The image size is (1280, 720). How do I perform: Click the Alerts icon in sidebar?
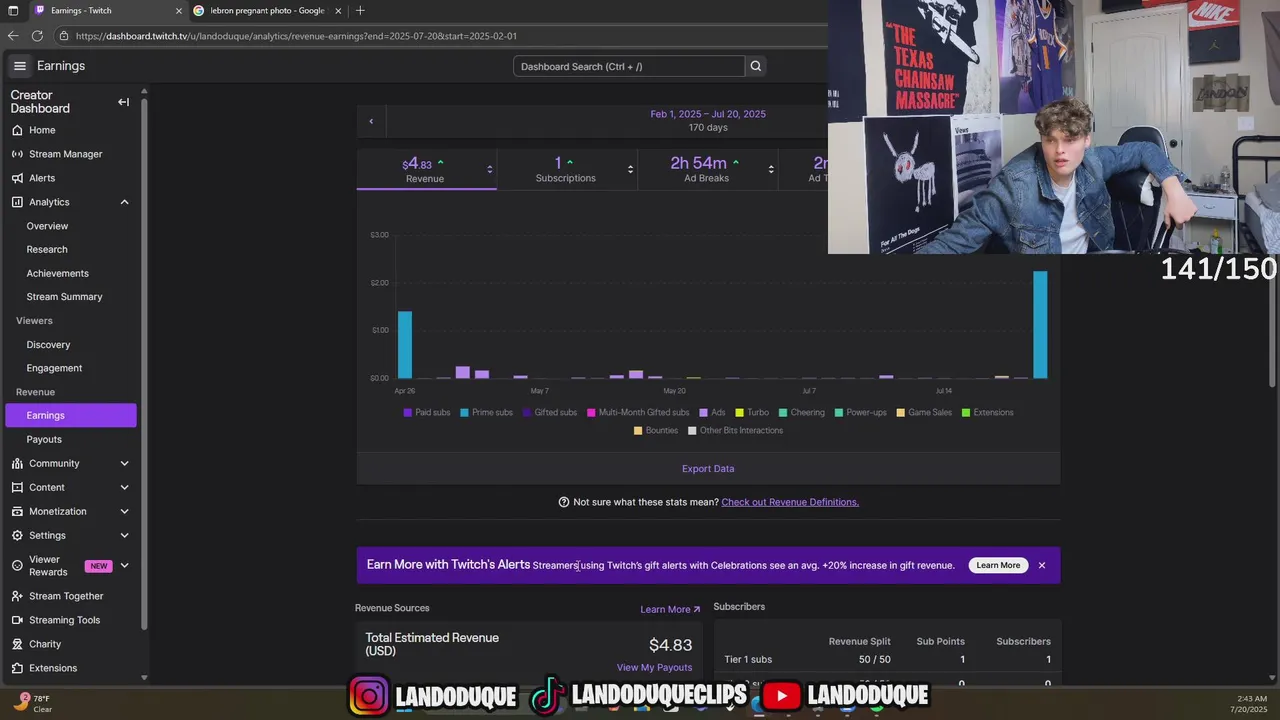[x=17, y=178]
